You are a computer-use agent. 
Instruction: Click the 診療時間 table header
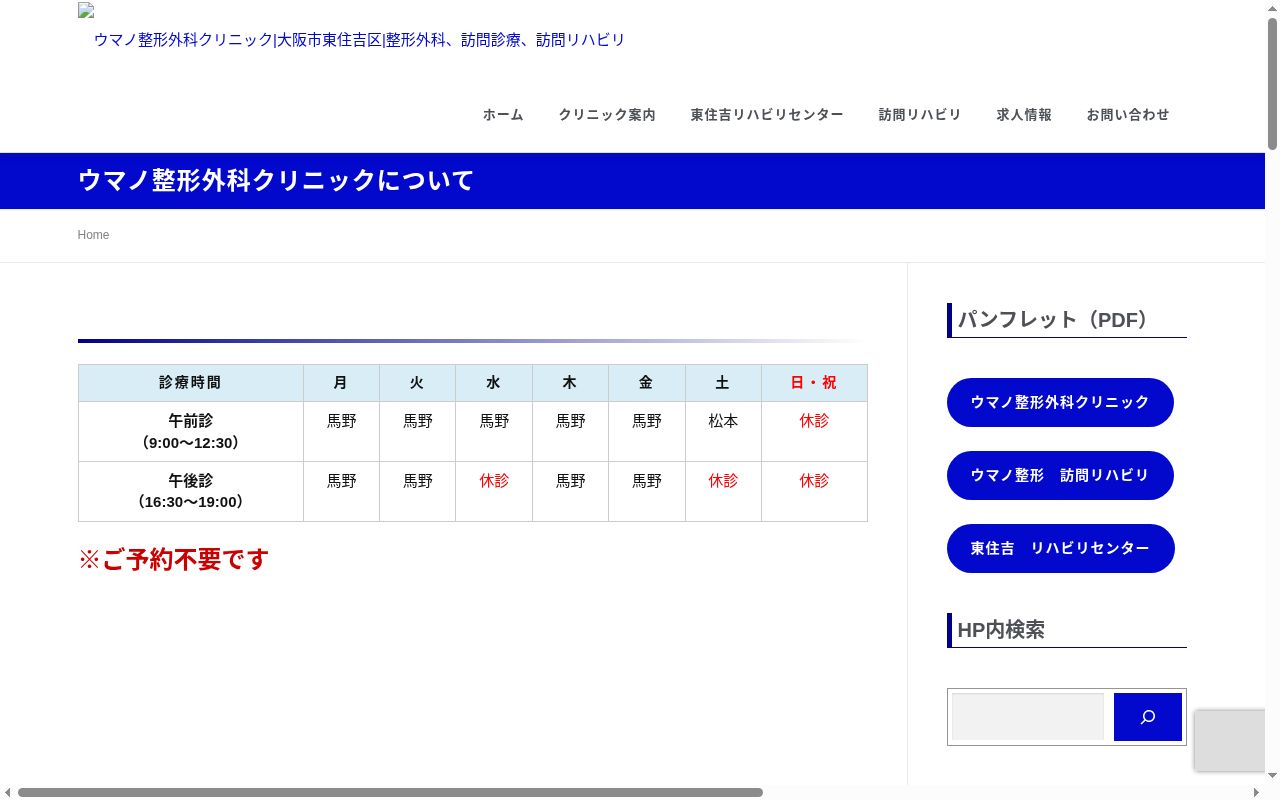coord(190,383)
